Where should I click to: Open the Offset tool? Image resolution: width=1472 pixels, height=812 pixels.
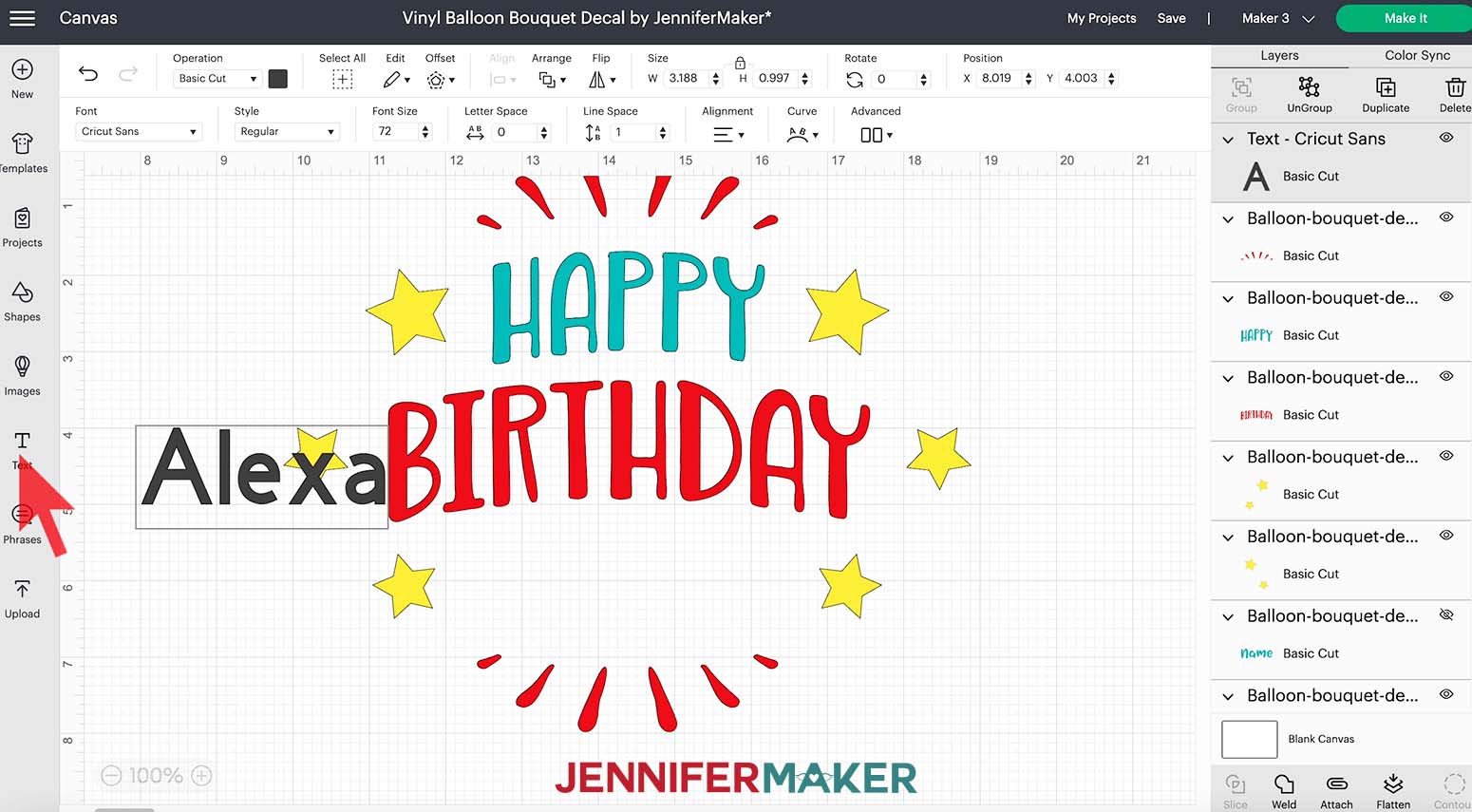(x=441, y=80)
